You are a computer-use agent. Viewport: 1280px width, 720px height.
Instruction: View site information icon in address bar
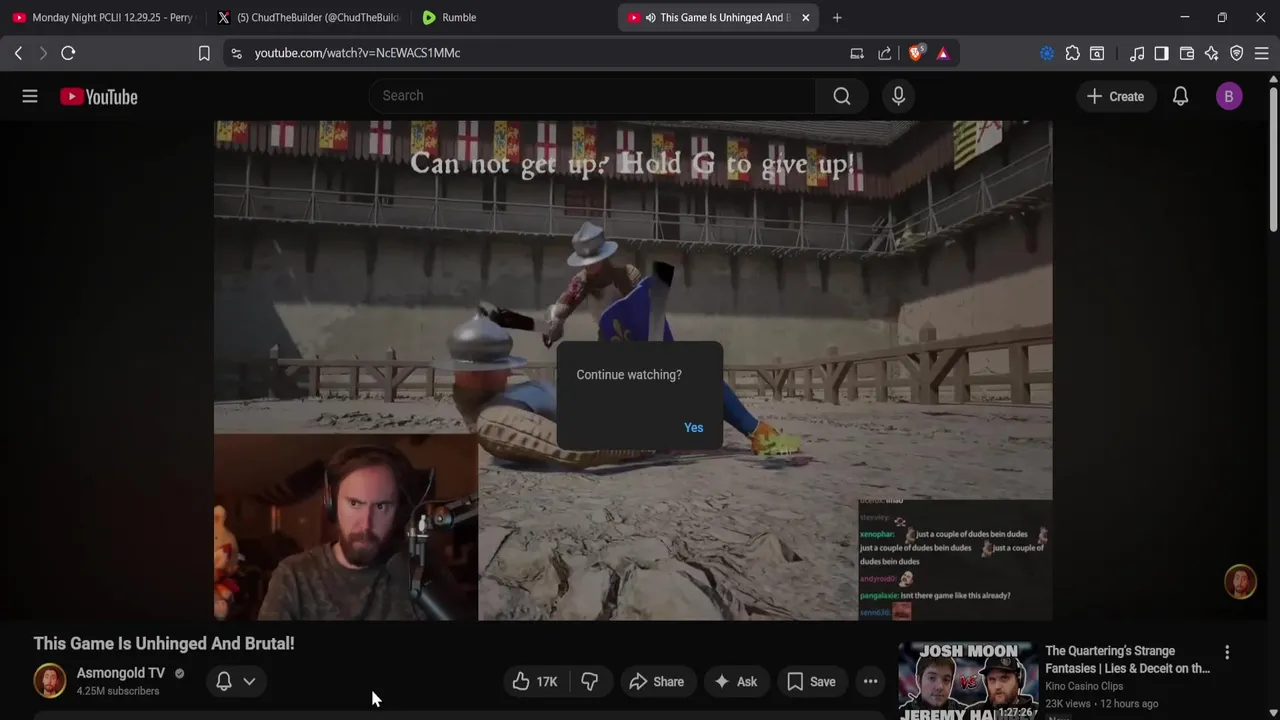coord(236,53)
